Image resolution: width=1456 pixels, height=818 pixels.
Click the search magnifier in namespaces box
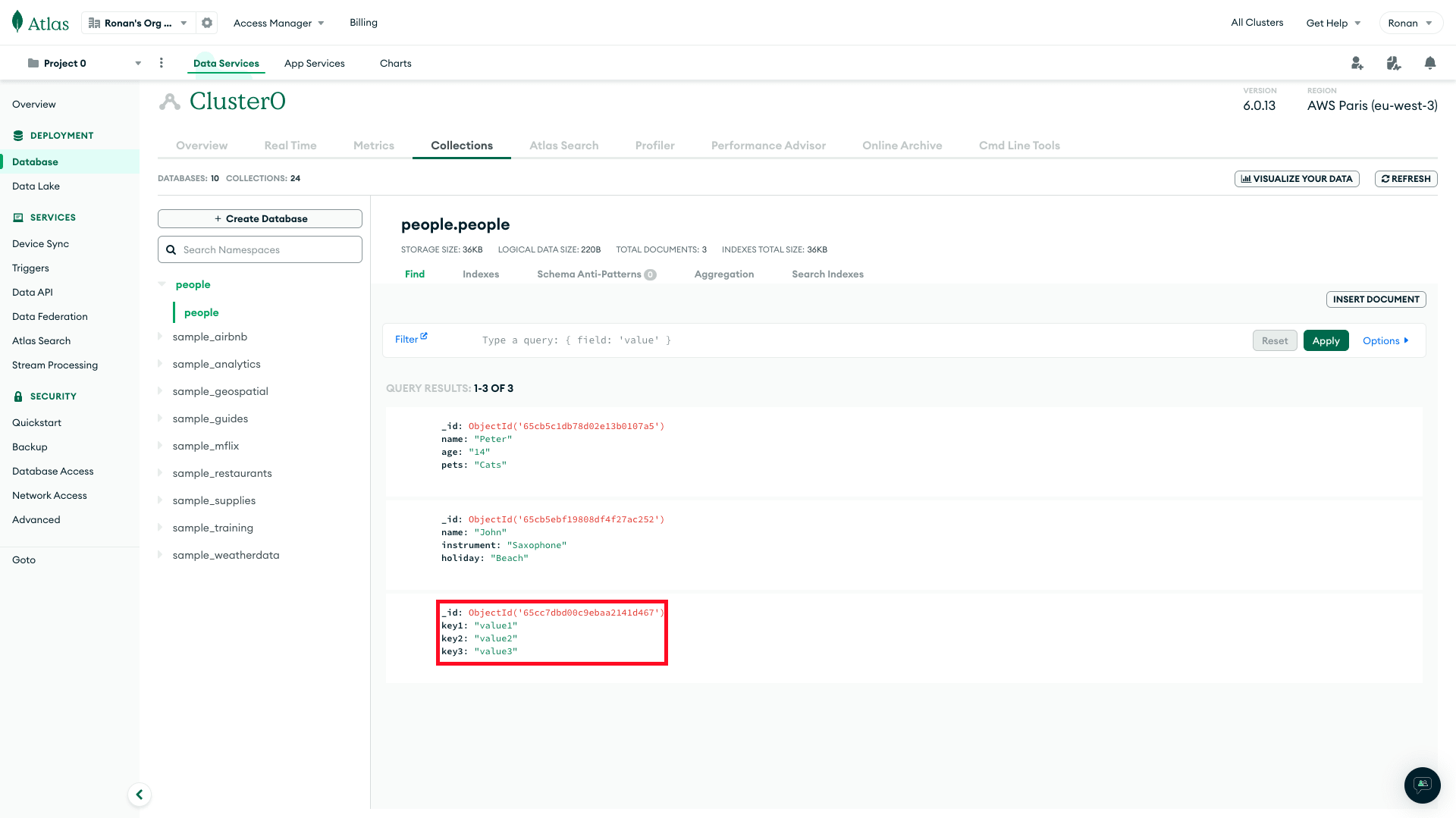(171, 249)
